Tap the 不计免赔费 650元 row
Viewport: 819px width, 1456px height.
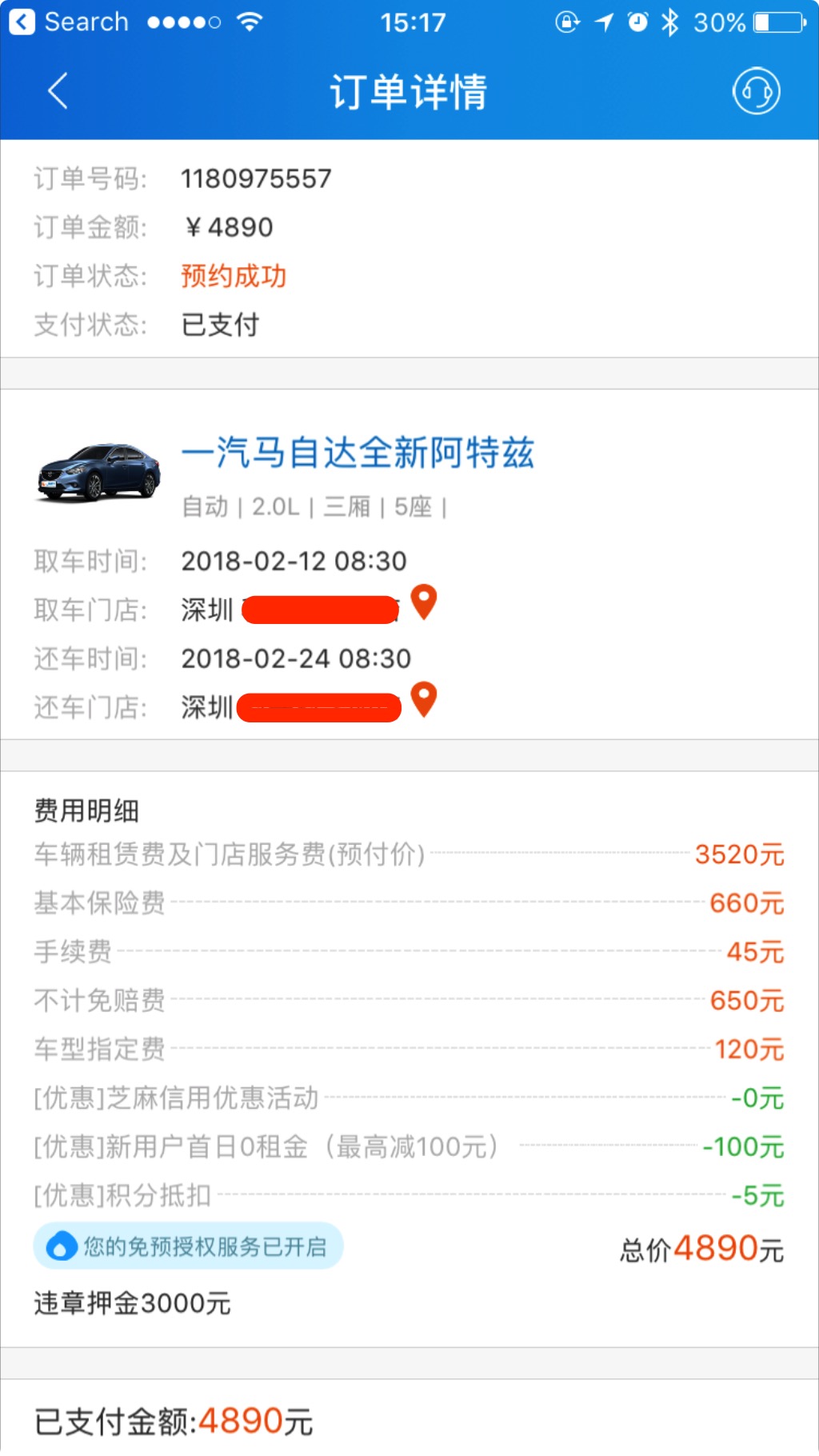point(409,1000)
